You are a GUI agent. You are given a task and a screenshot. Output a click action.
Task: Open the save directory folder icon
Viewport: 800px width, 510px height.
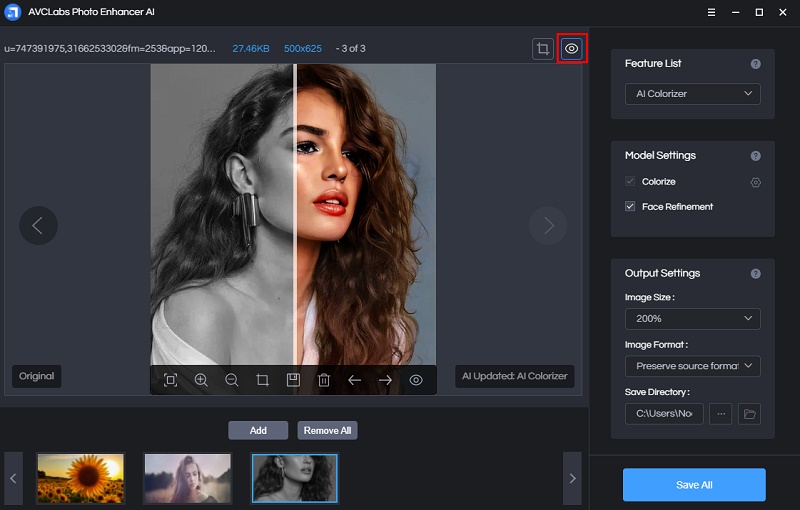click(x=749, y=414)
